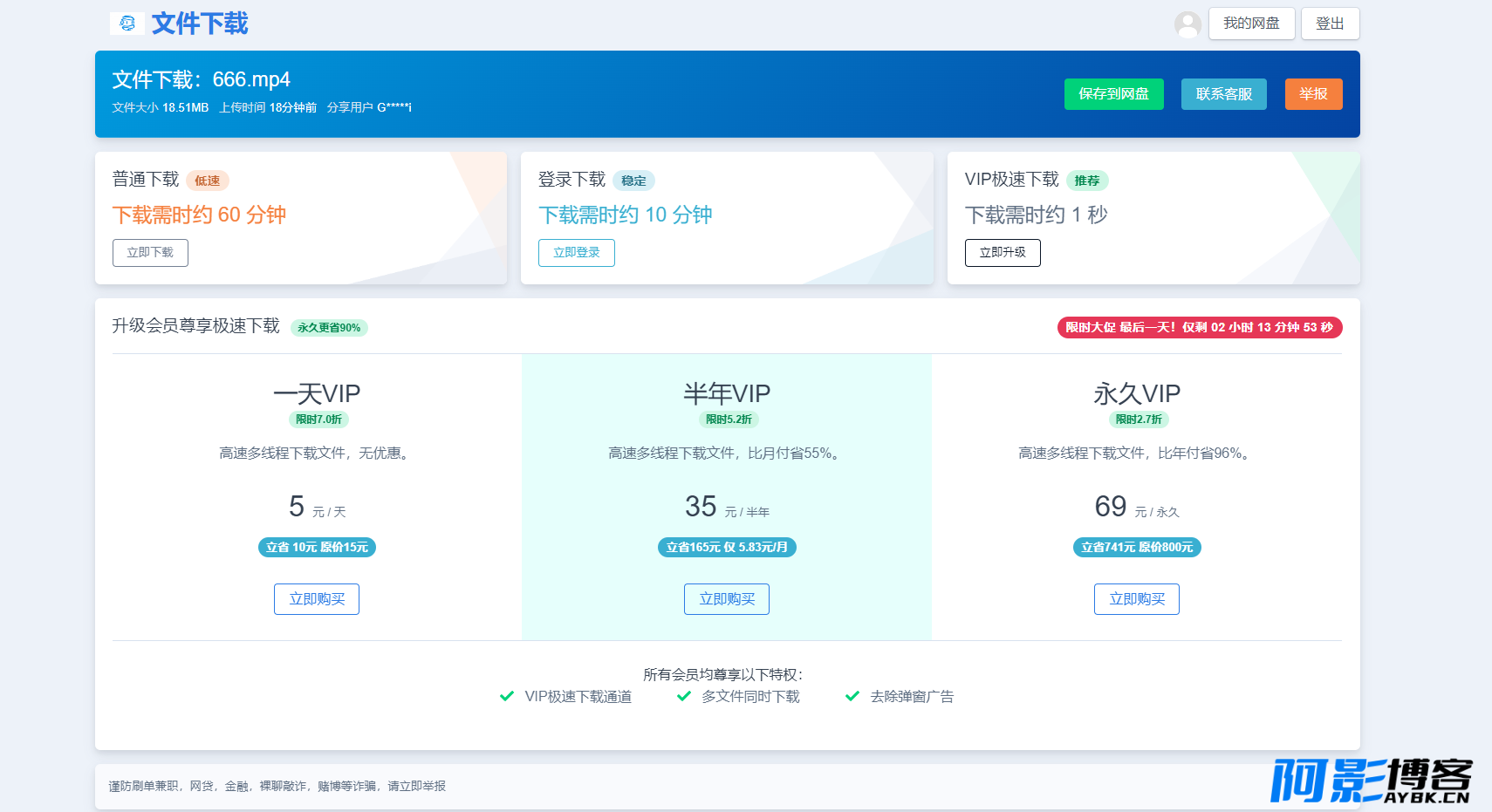Open the user avatar icon
Screen dimensions: 1492x812
coord(1187,24)
